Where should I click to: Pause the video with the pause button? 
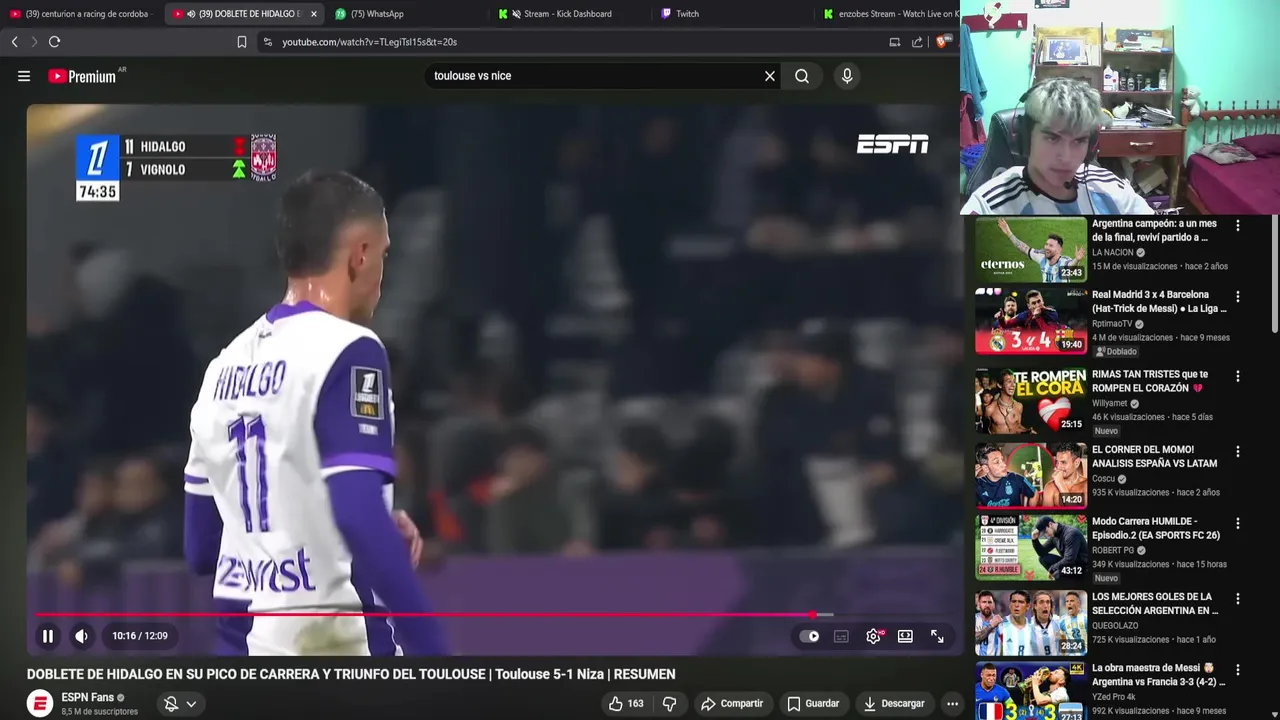[47, 636]
